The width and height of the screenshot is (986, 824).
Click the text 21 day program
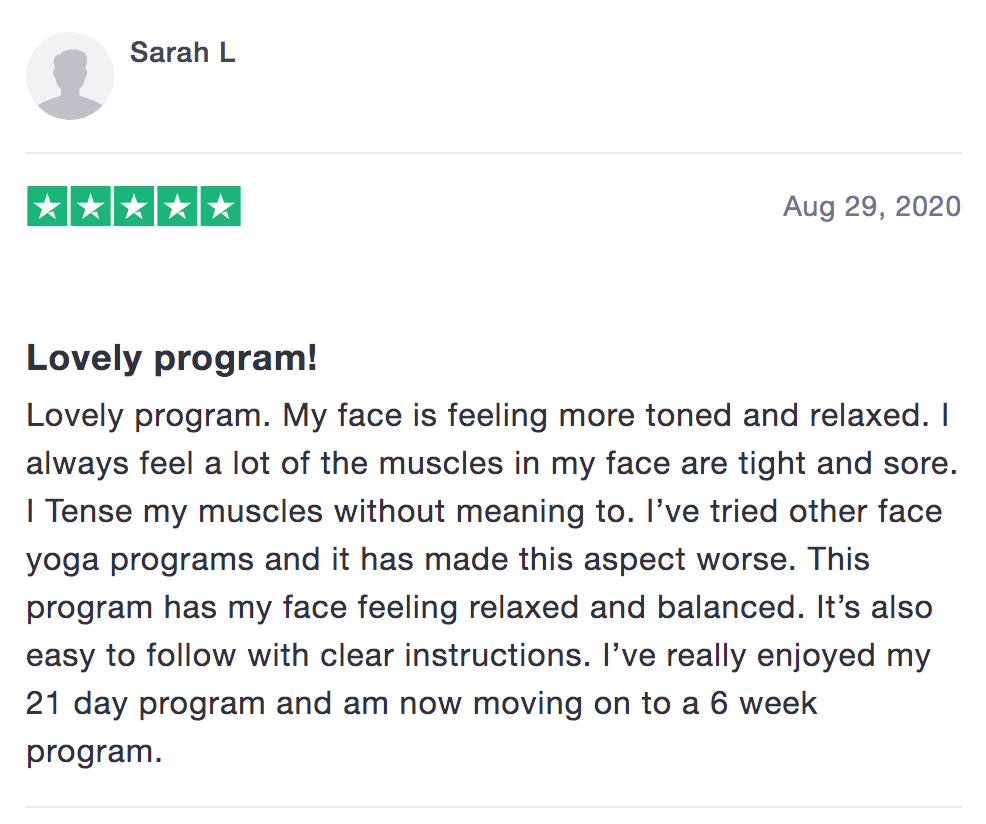pos(145,704)
